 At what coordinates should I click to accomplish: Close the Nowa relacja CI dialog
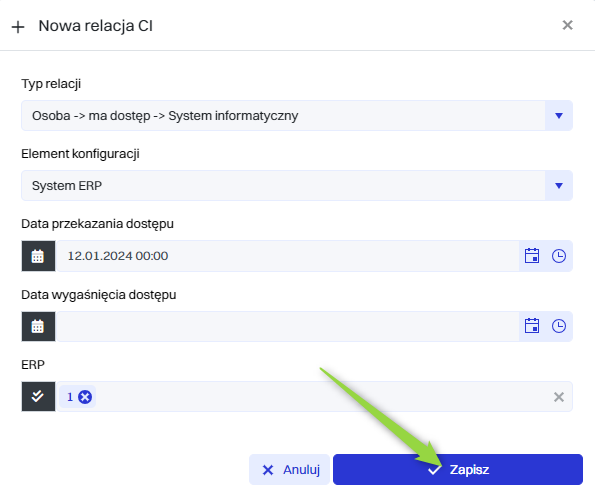click(567, 25)
